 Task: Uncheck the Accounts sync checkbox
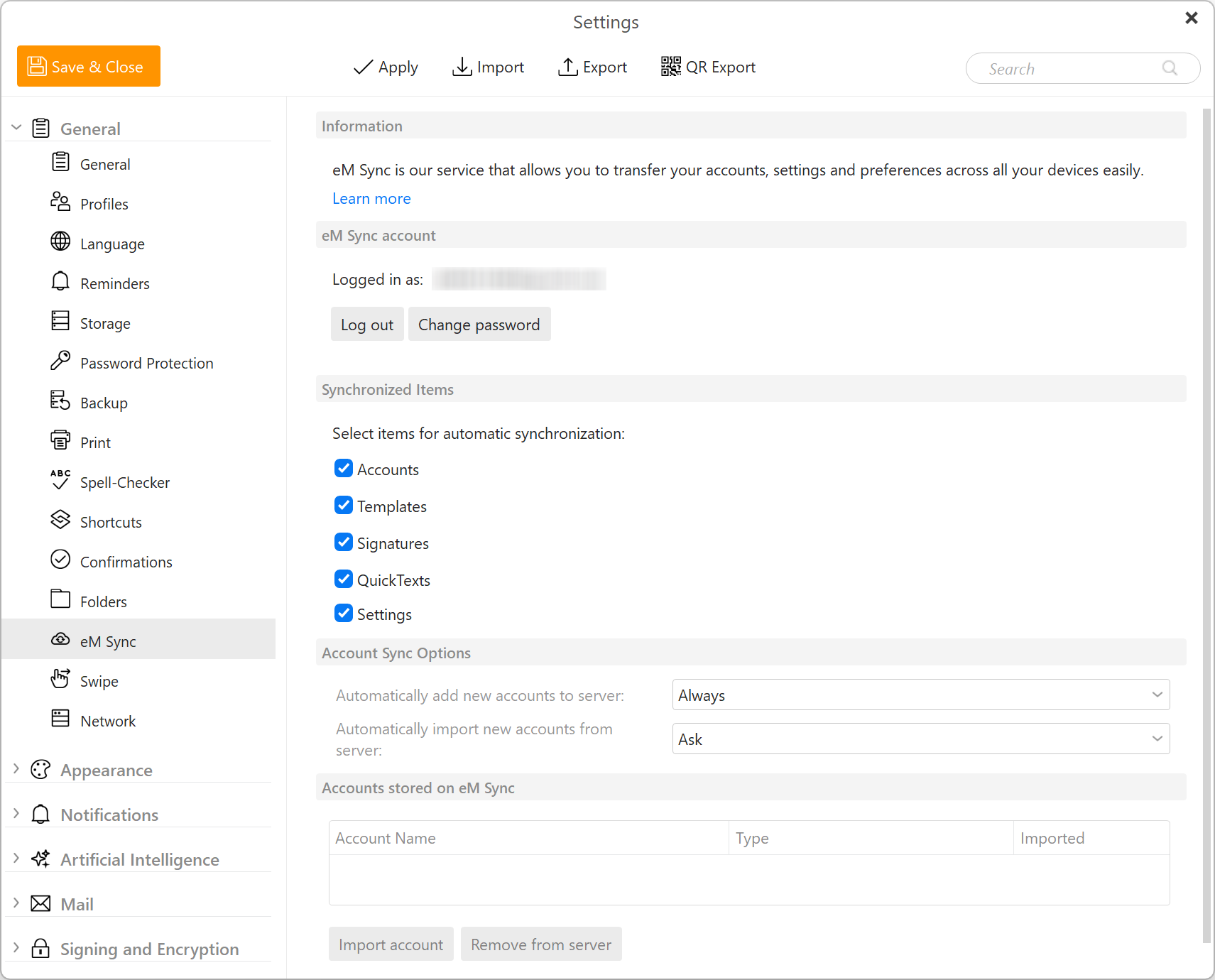tap(344, 469)
